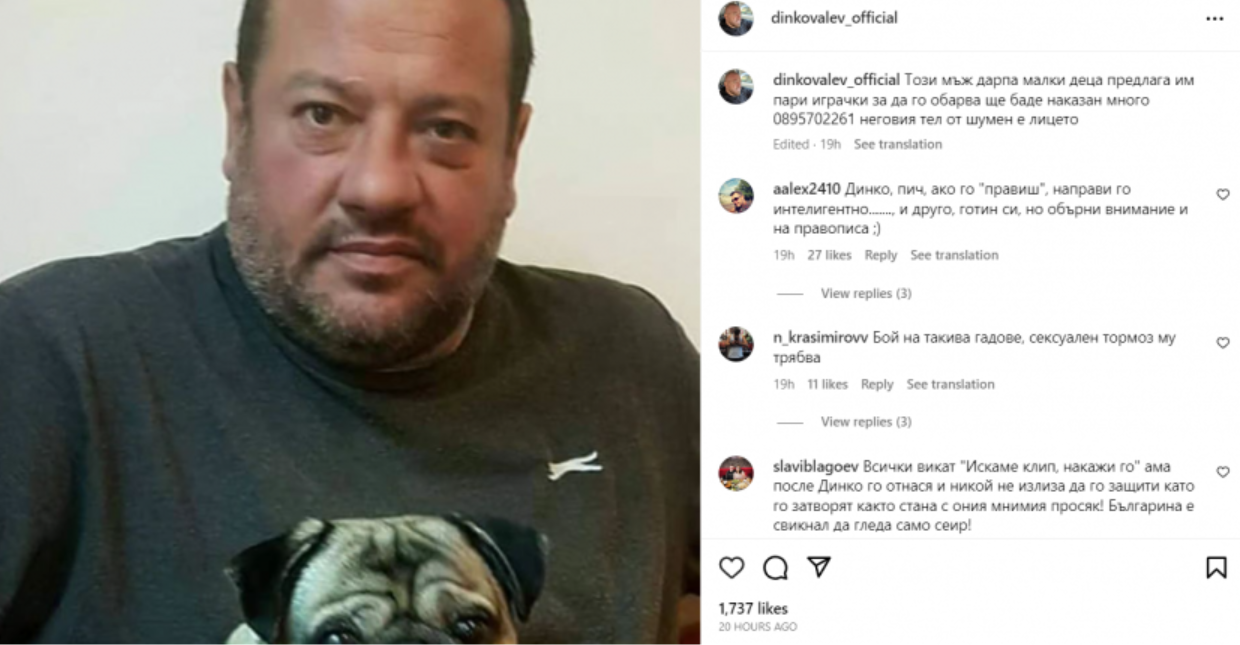
Task: Like aalex2410's comment heart
Action: pyautogui.click(x=1222, y=195)
